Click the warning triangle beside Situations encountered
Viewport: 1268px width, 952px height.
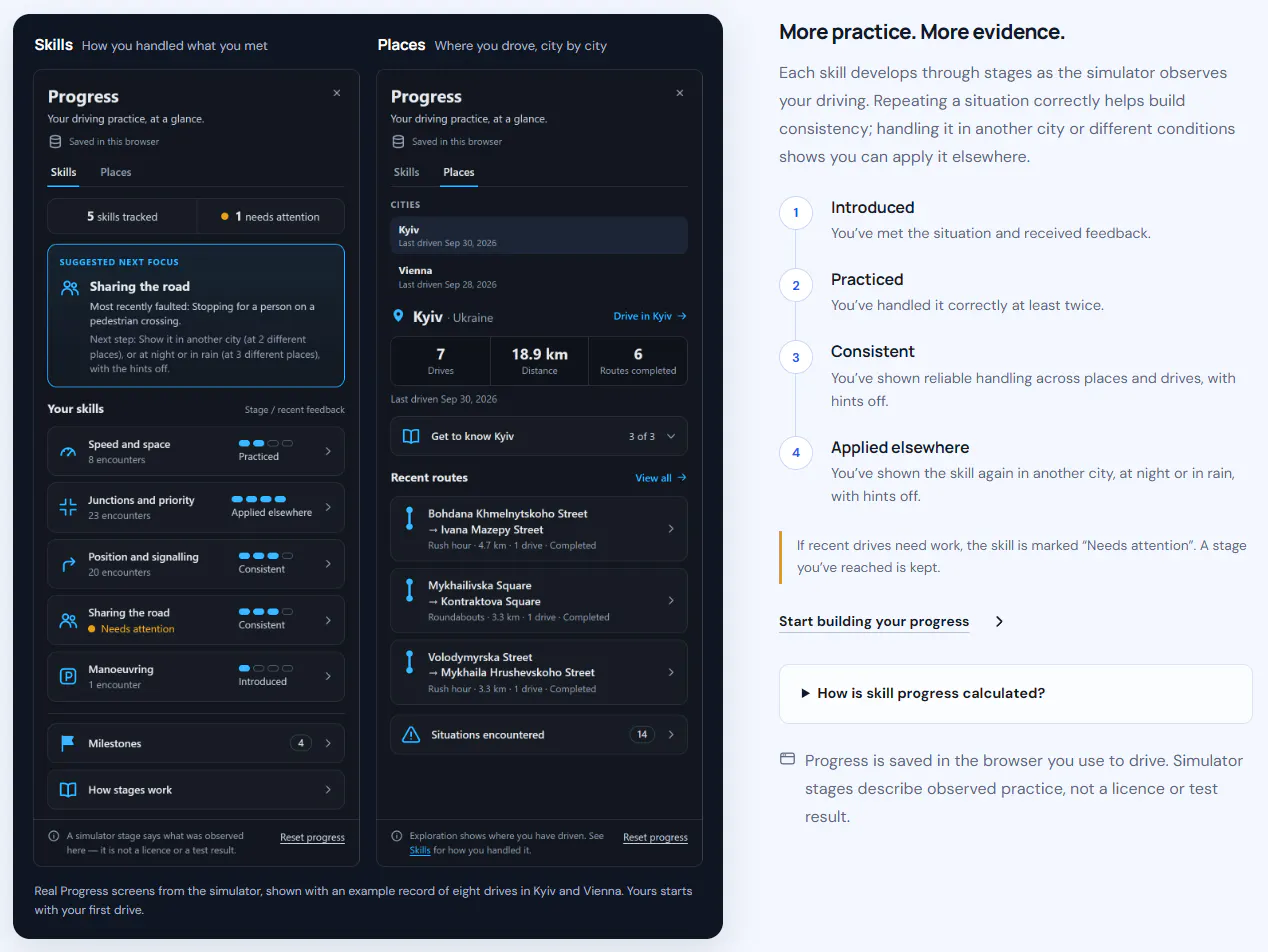coord(410,735)
